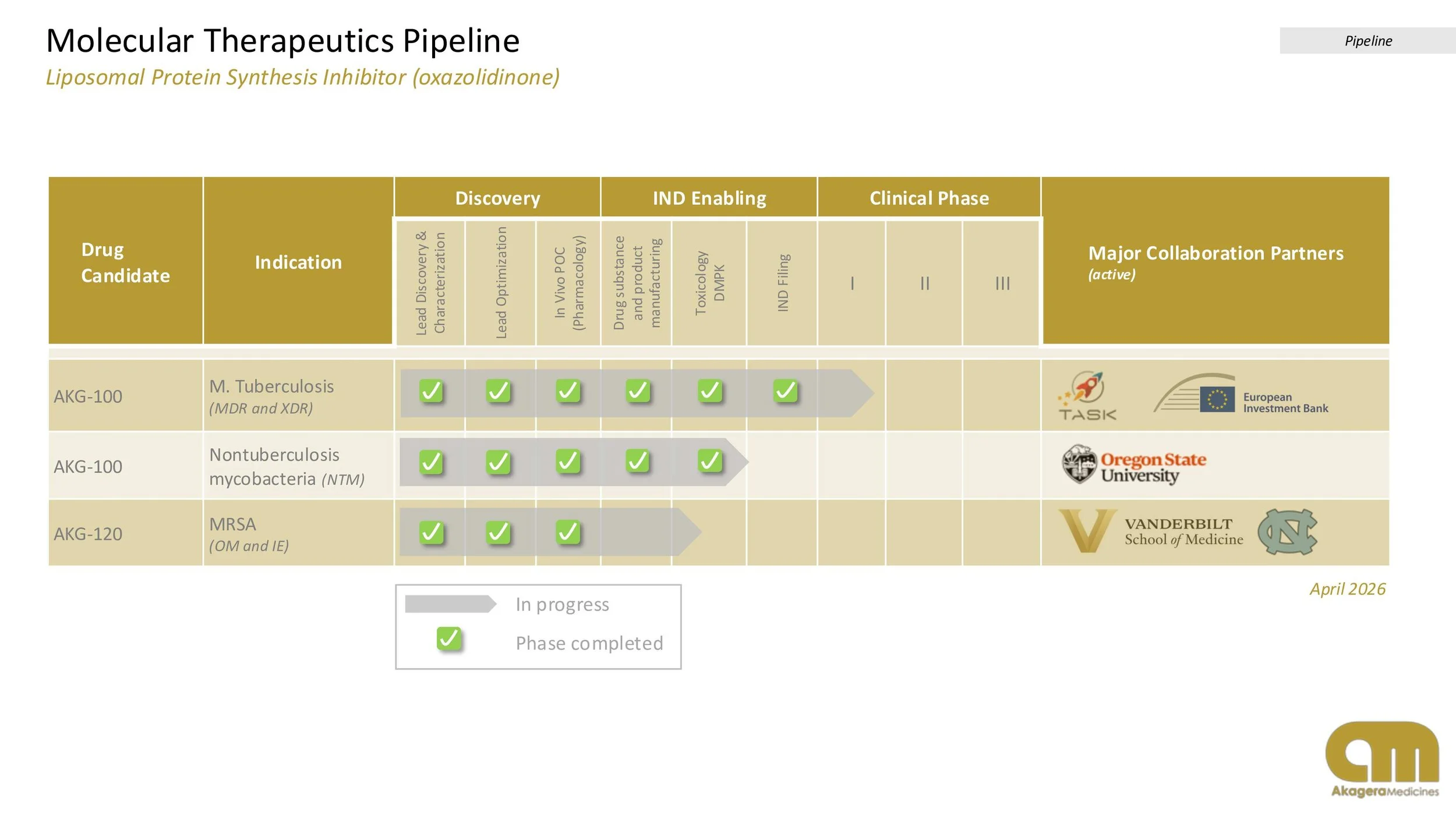Click the UNC interlocking NC logo
Image resolution: width=1456 pixels, height=819 pixels.
click(1287, 531)
